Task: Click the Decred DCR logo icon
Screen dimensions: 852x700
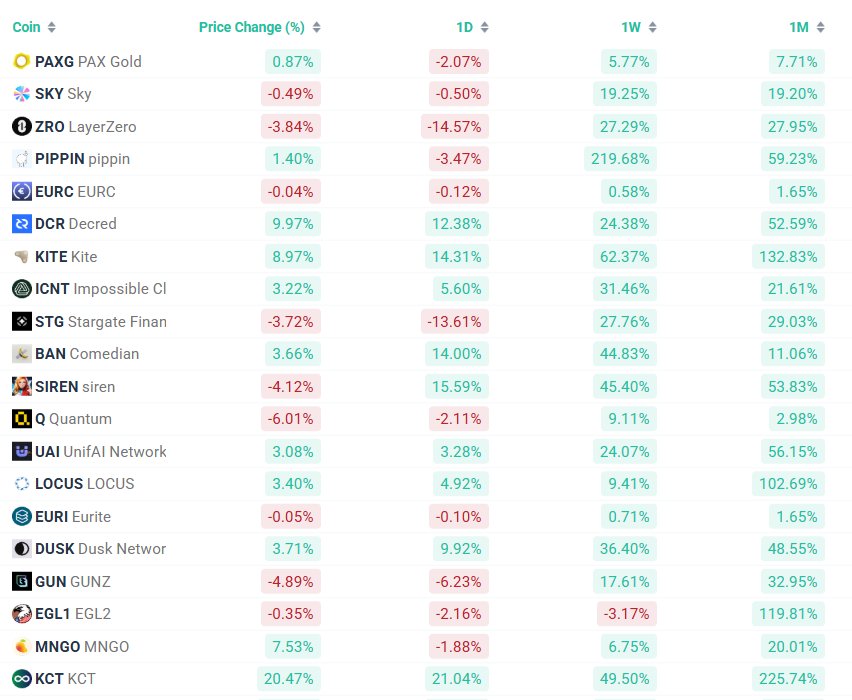Action: (21, 224)
